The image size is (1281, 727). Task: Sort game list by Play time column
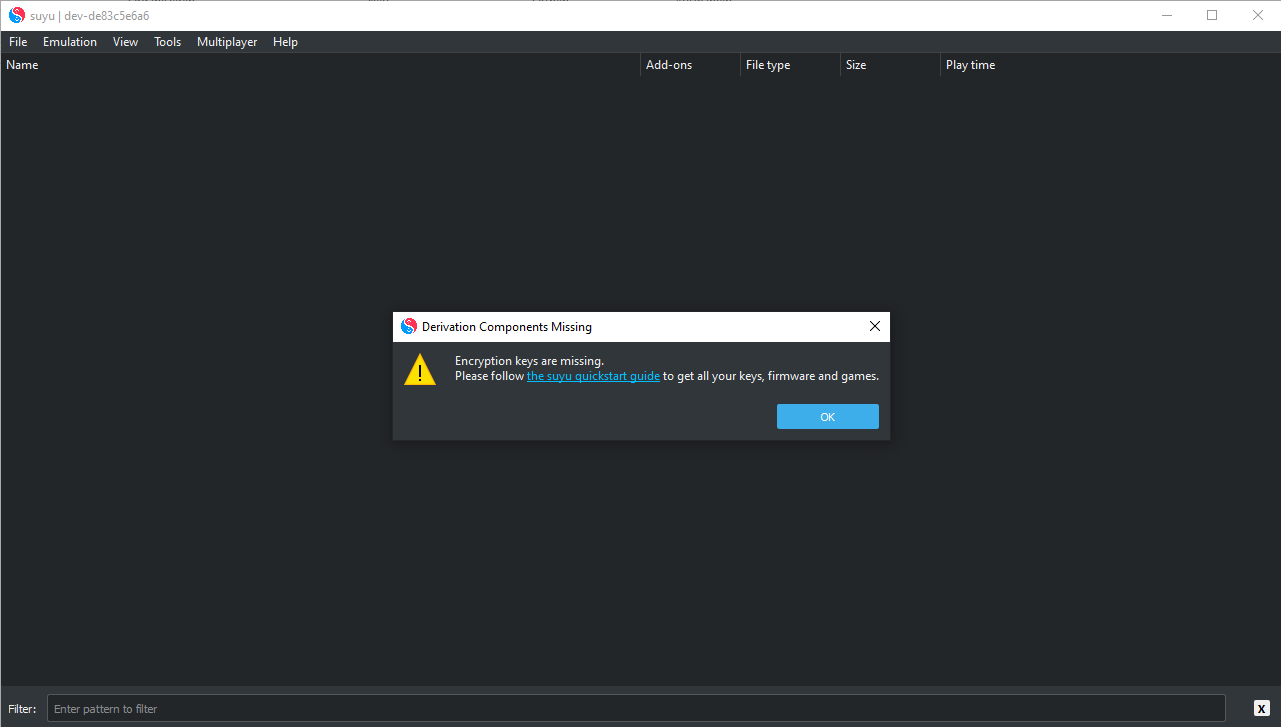pos(991,65)
